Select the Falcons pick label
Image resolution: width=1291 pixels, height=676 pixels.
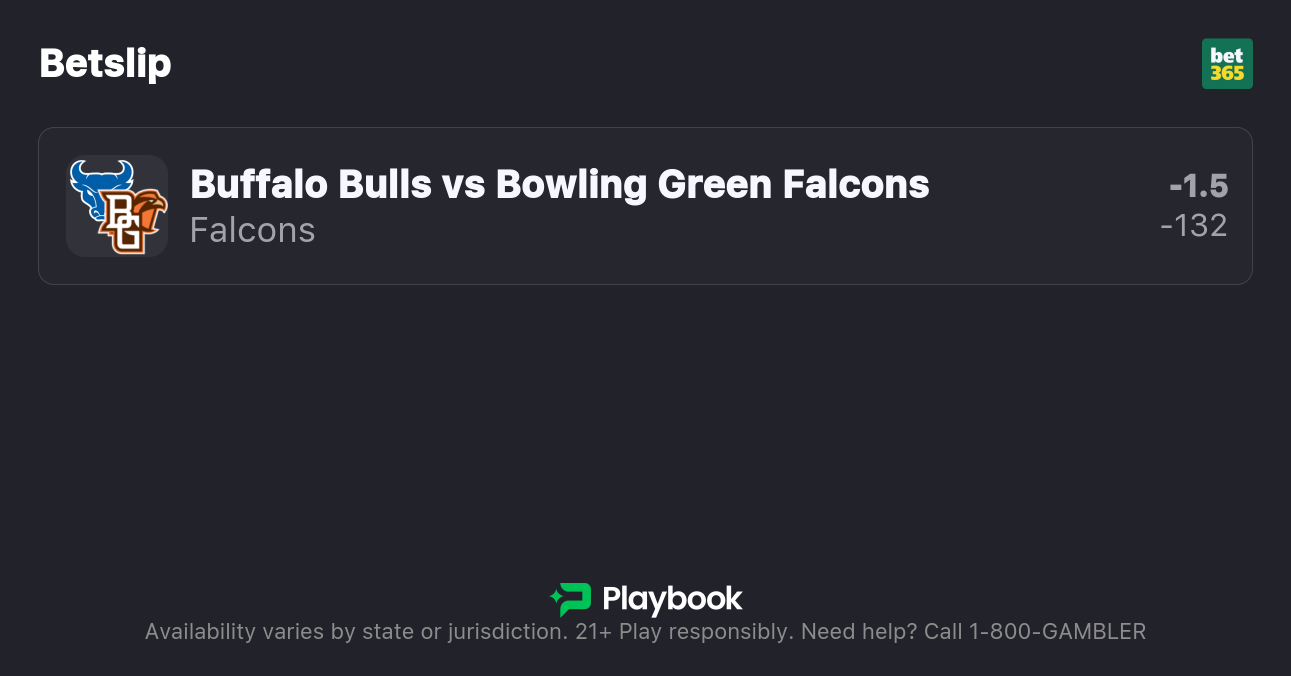click(252, 230)
